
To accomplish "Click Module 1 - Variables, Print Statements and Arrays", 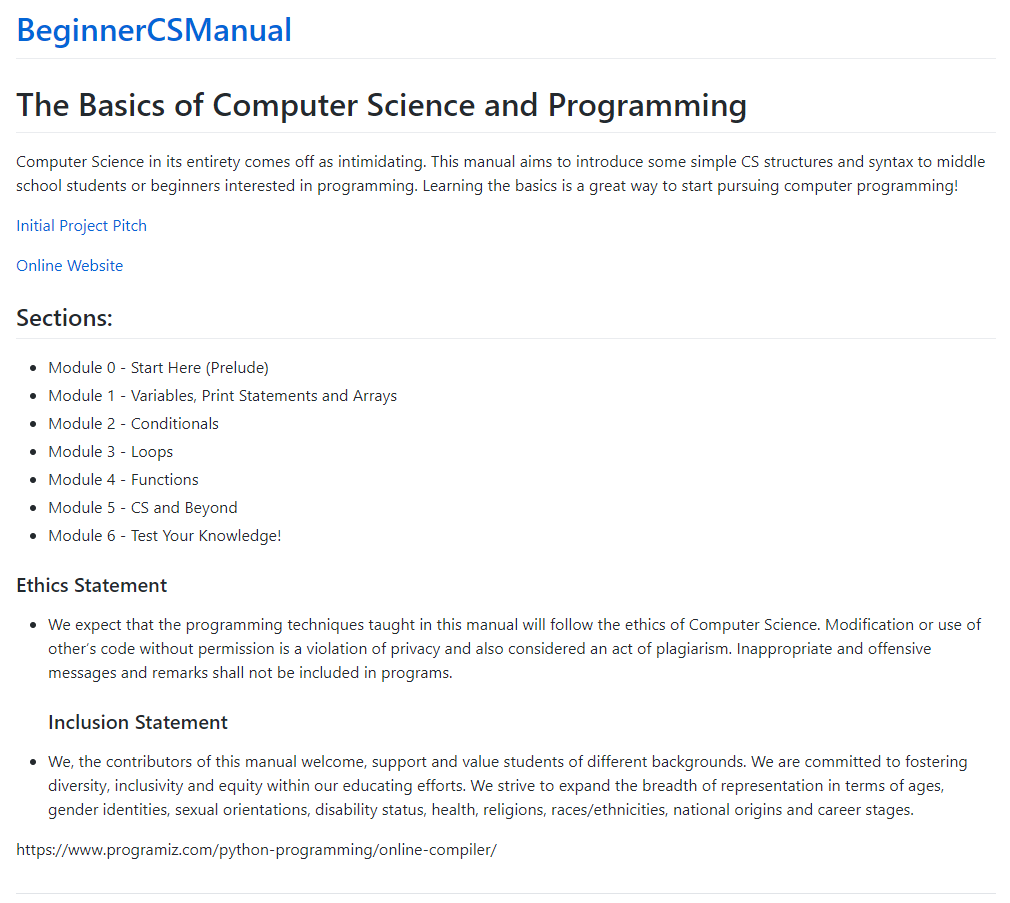I will [x=222, y=396].
